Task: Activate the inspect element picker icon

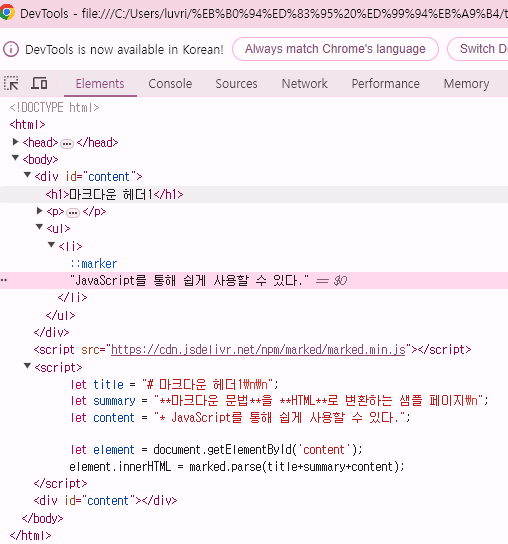Action: 11,84
